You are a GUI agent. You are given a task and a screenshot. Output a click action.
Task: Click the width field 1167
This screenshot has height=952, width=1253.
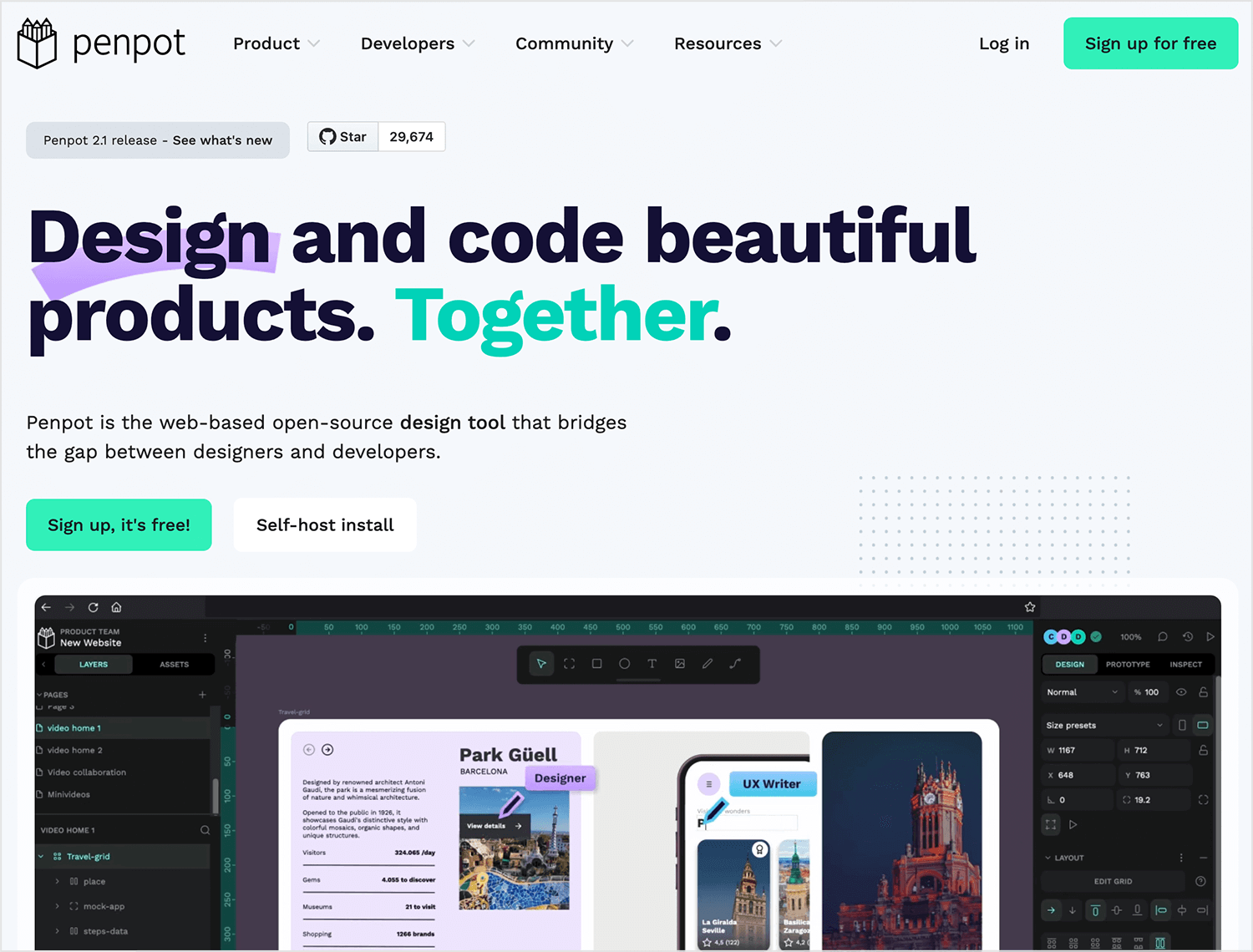pos(1078,750)
